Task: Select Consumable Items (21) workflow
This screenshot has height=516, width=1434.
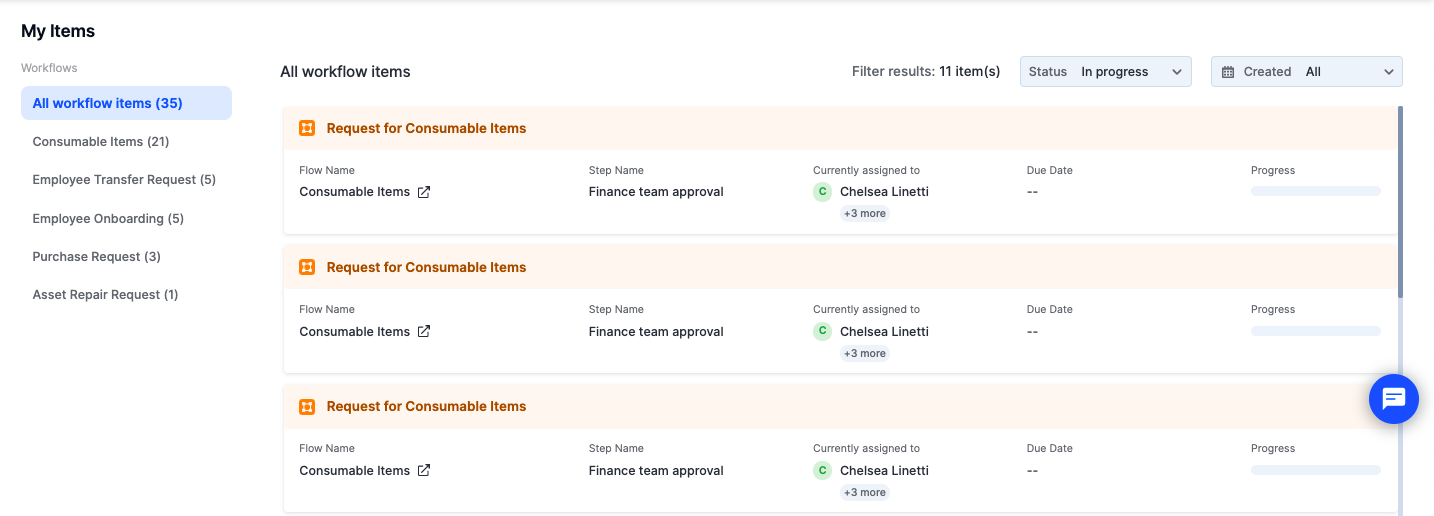Action: 101,142
